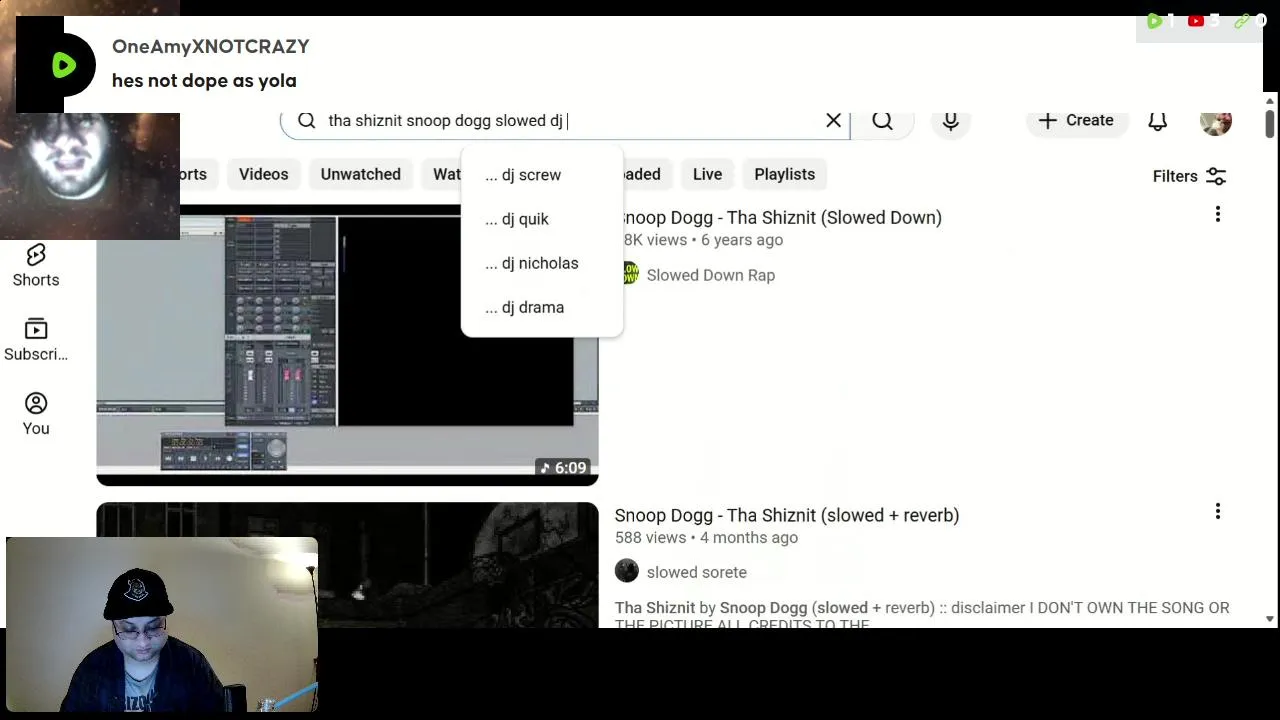The width and height of the screenshot is (1280, 720).
Task: Open more options for Slowed Down video
Action: pos(1218,214)
